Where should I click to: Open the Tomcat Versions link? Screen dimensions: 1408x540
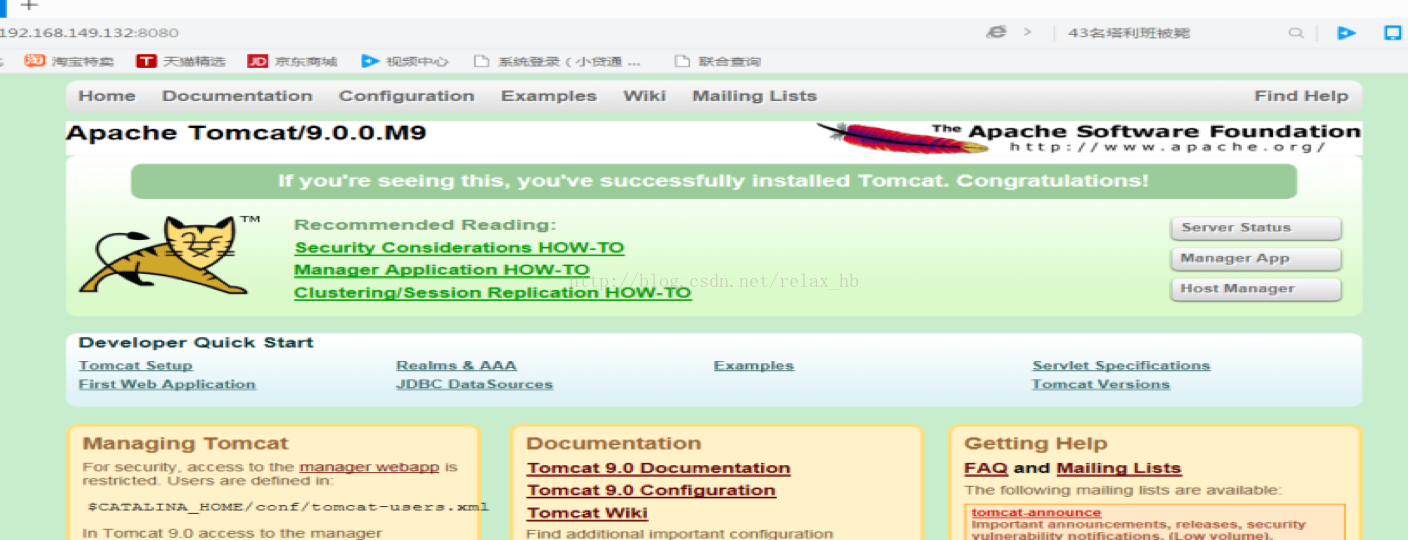point(1101,384)
